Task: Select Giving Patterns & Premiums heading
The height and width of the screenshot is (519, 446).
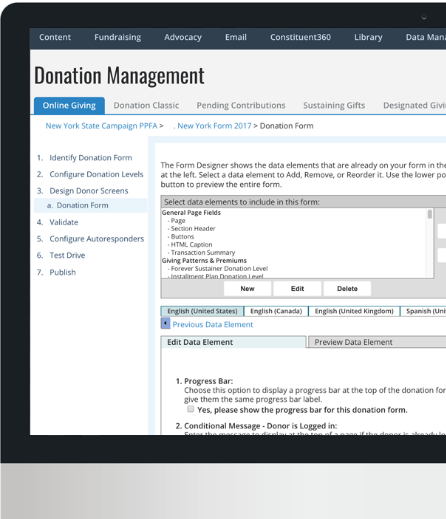Action: [204, 261]
